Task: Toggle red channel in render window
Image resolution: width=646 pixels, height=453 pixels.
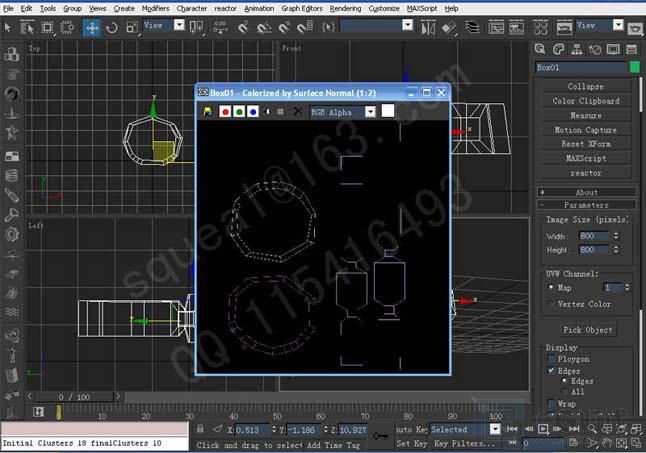Action: [x=225, y=111]
